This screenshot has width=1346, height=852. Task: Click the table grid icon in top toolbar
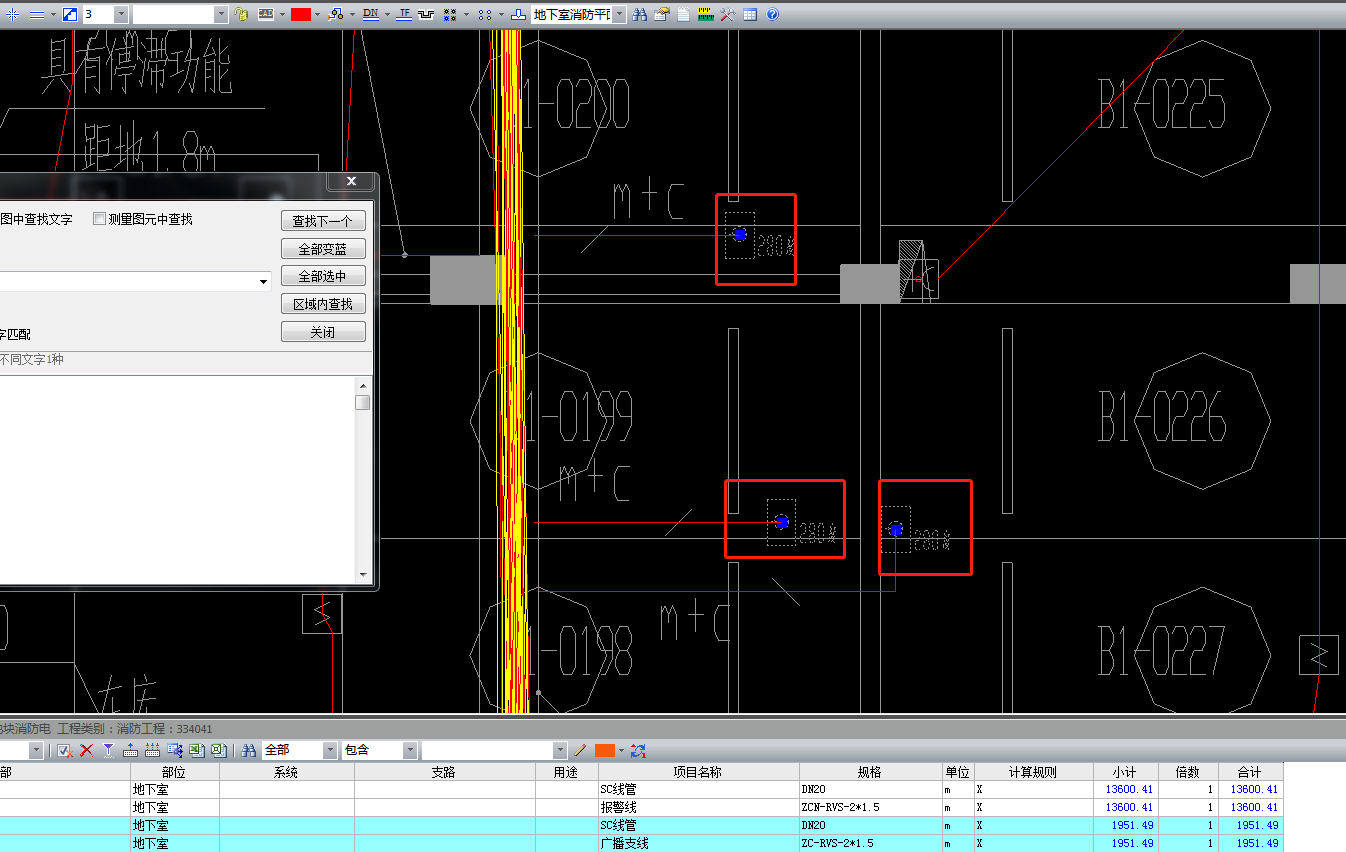[750, 14]
